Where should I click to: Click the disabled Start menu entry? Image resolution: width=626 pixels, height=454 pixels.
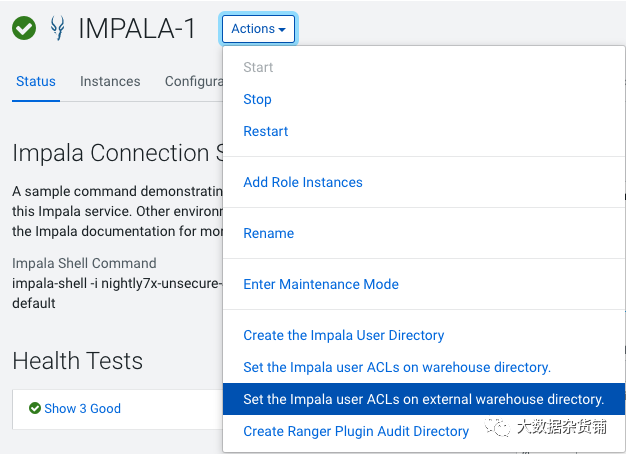tap(258, 67)
